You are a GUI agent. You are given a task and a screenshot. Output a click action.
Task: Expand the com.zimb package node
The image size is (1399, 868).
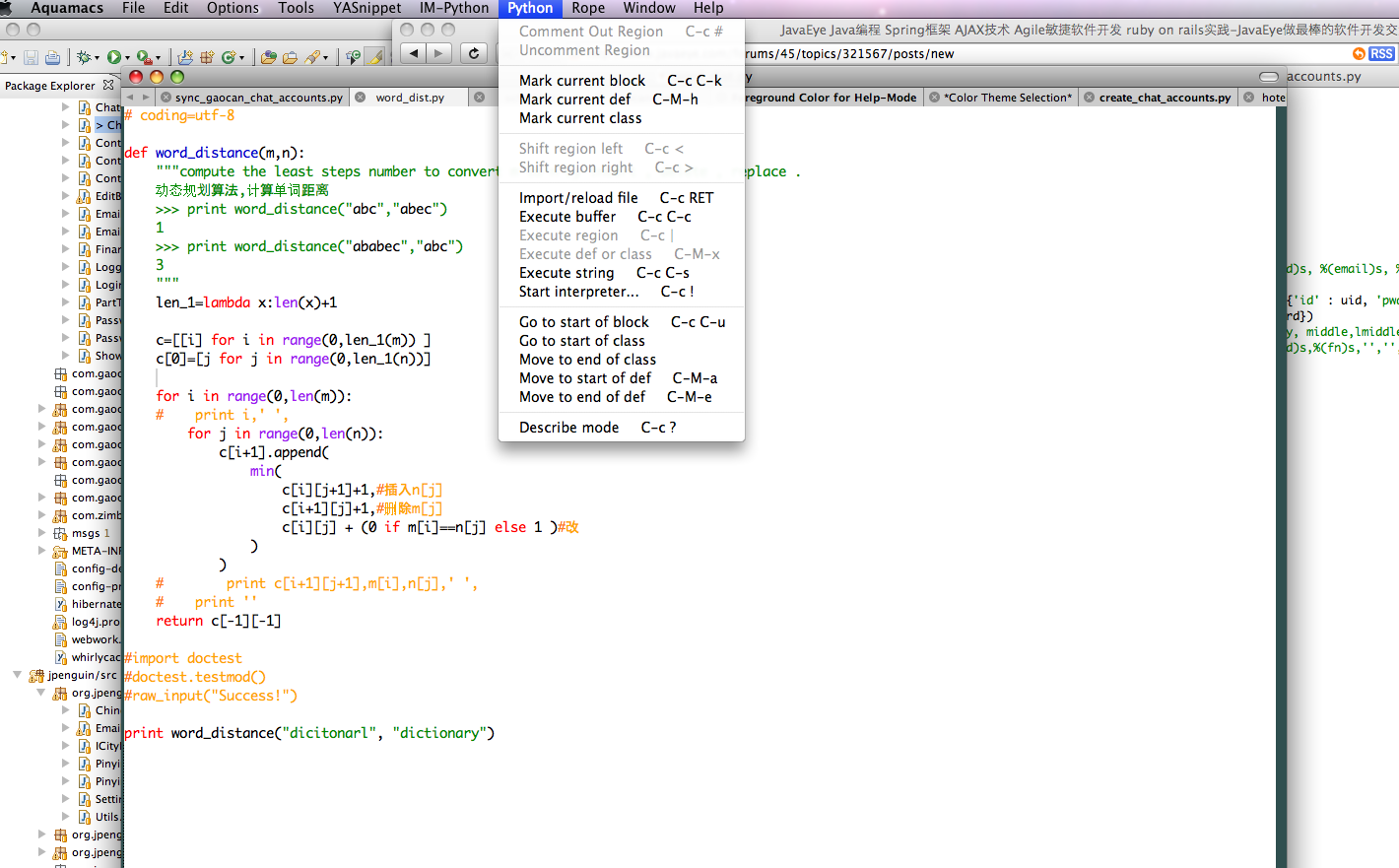[x=42, y=515]
